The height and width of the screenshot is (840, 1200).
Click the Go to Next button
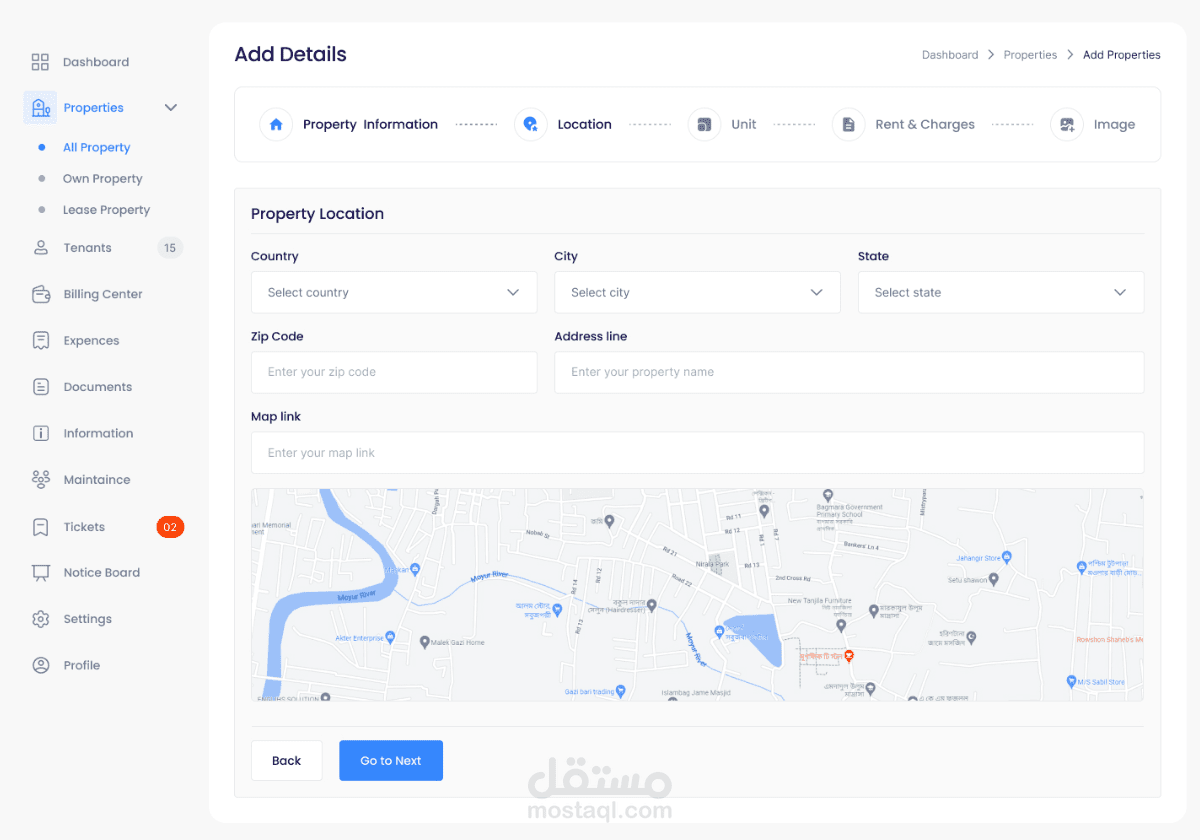391,760
